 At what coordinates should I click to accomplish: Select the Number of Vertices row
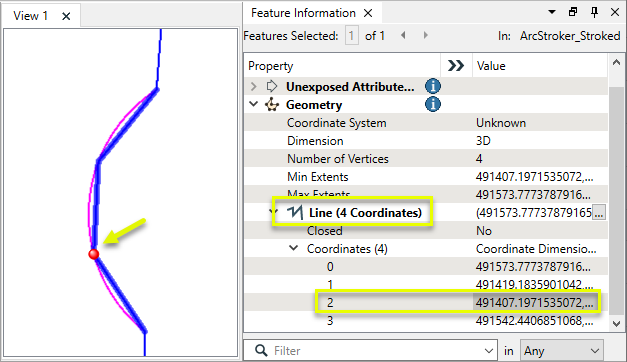click(426, 159)
